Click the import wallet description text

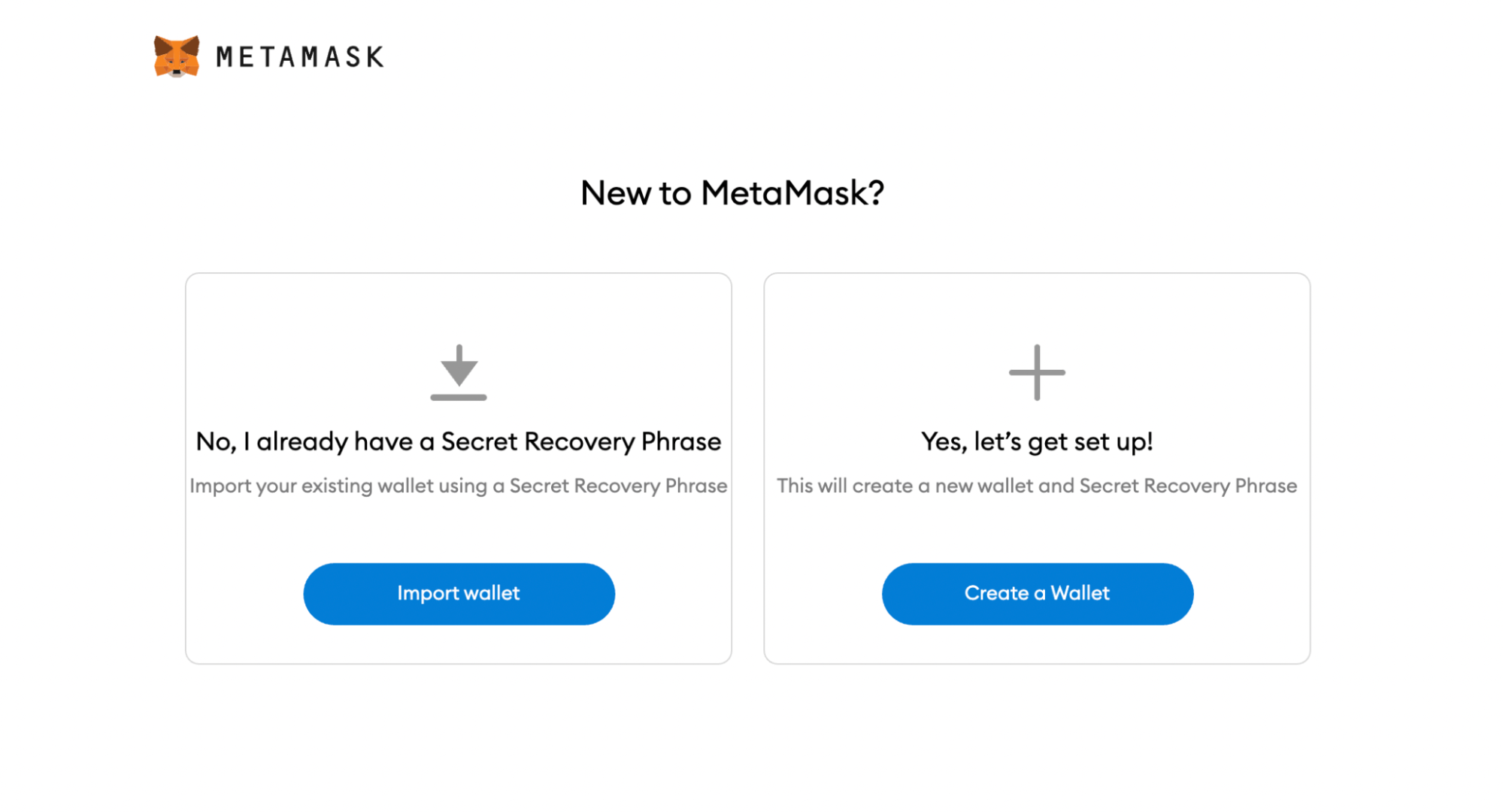click(459, 486)
